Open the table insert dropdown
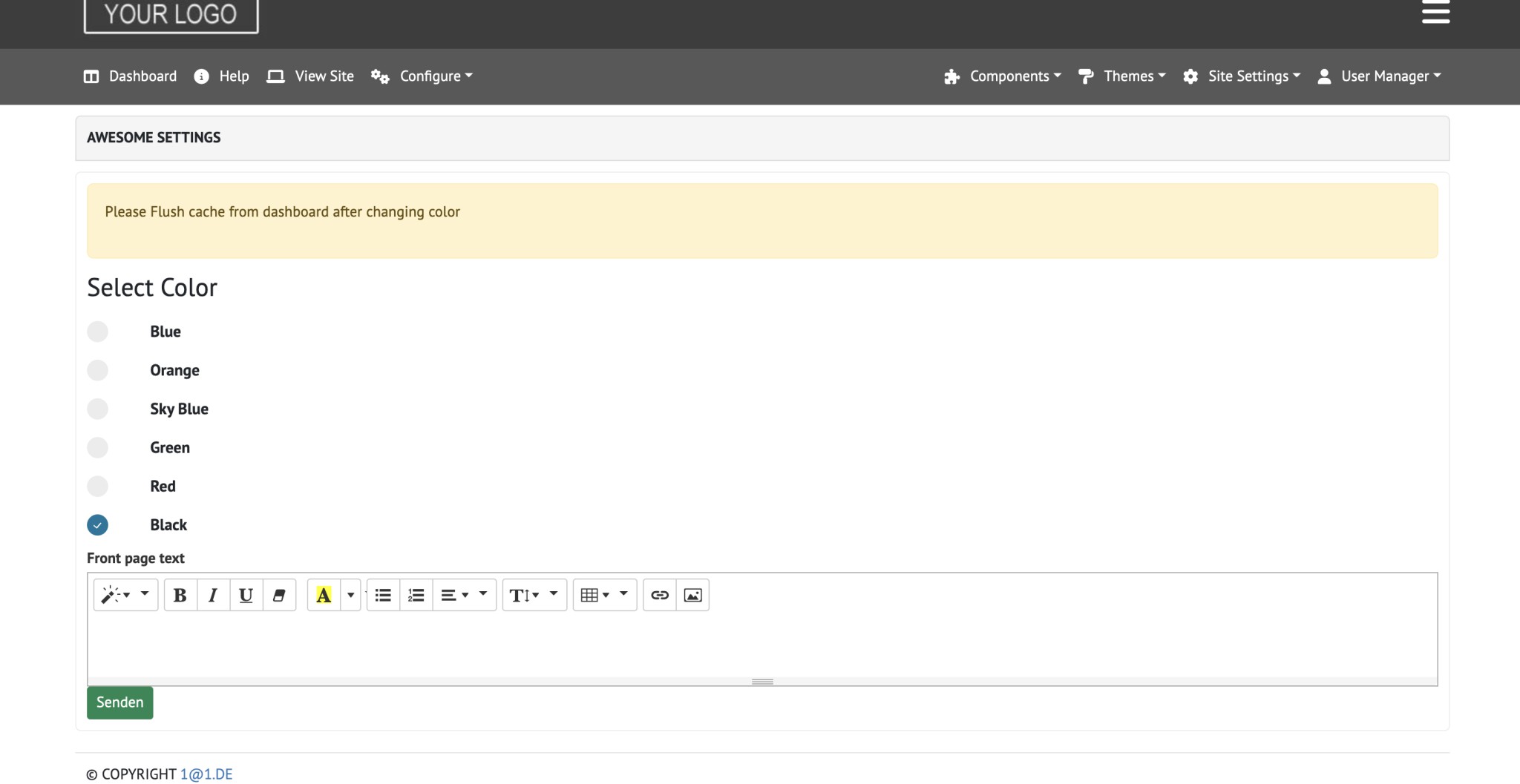This screenshot has height=784, width=1520. tap(604, 595)
